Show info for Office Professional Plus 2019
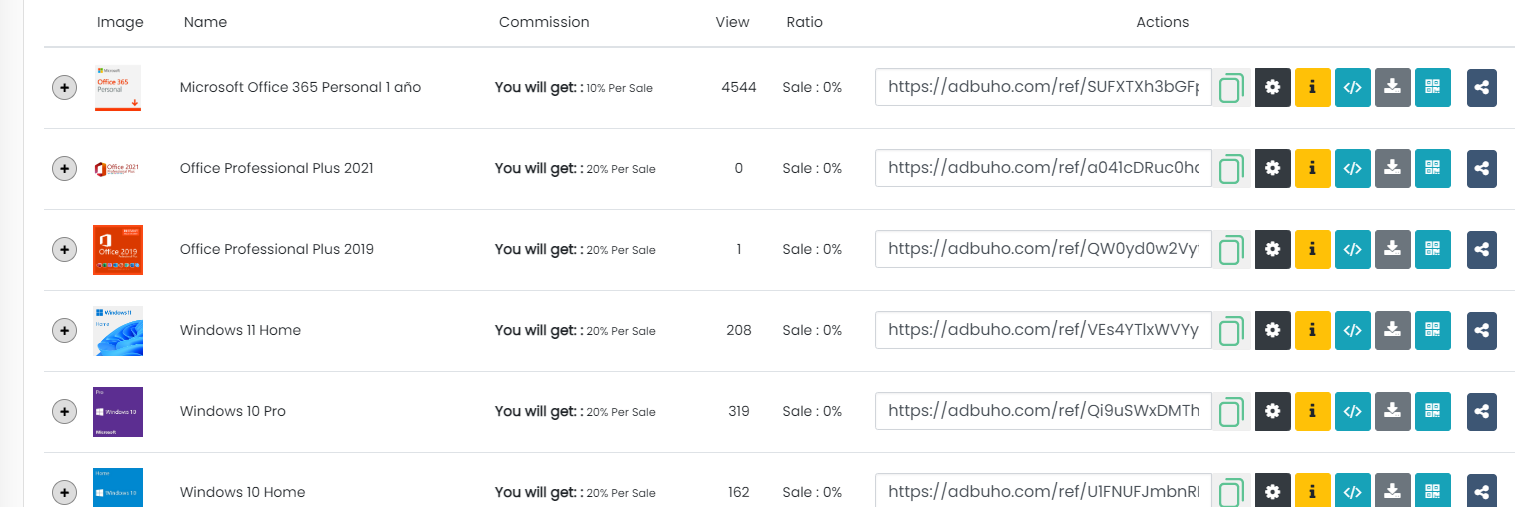The image size is (1523, 507). tap(1312, 249)
